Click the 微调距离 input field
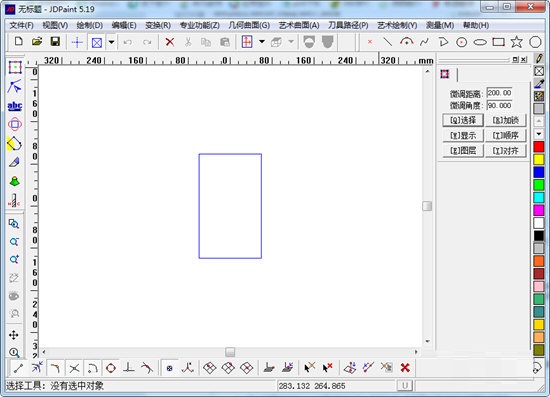This screenshot has width=550, height=397. tap(499, 93)
